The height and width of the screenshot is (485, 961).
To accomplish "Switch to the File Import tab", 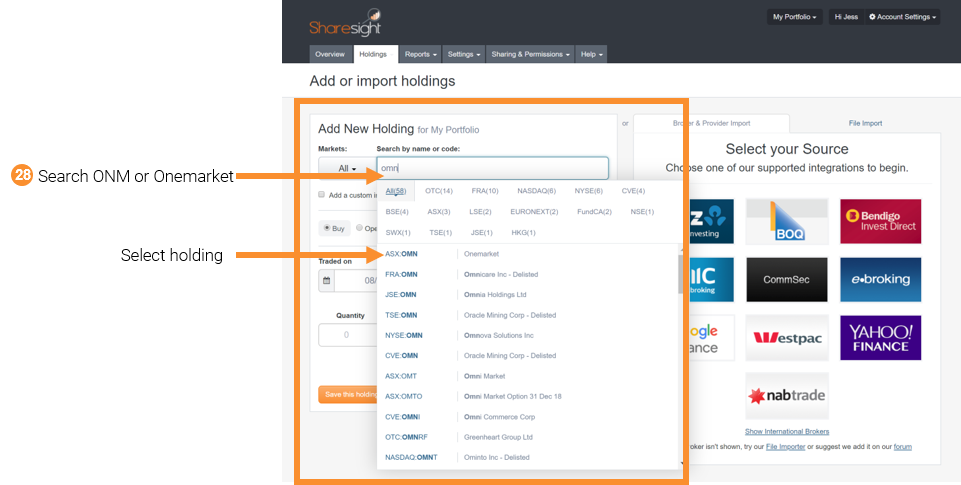I will (865, 123).
